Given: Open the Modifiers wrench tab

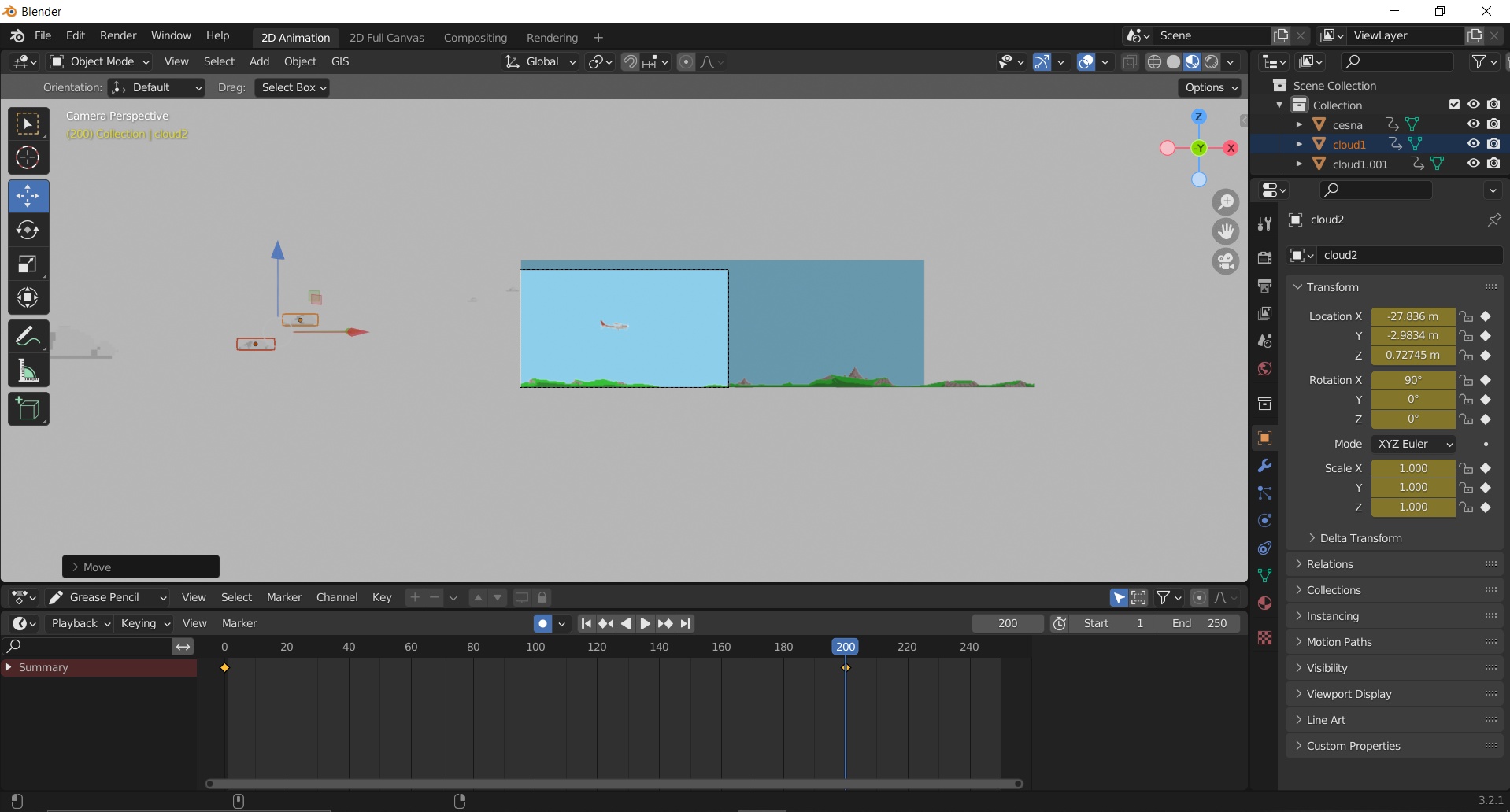Looking at the screenshot, I should [x=1264, y=466].
